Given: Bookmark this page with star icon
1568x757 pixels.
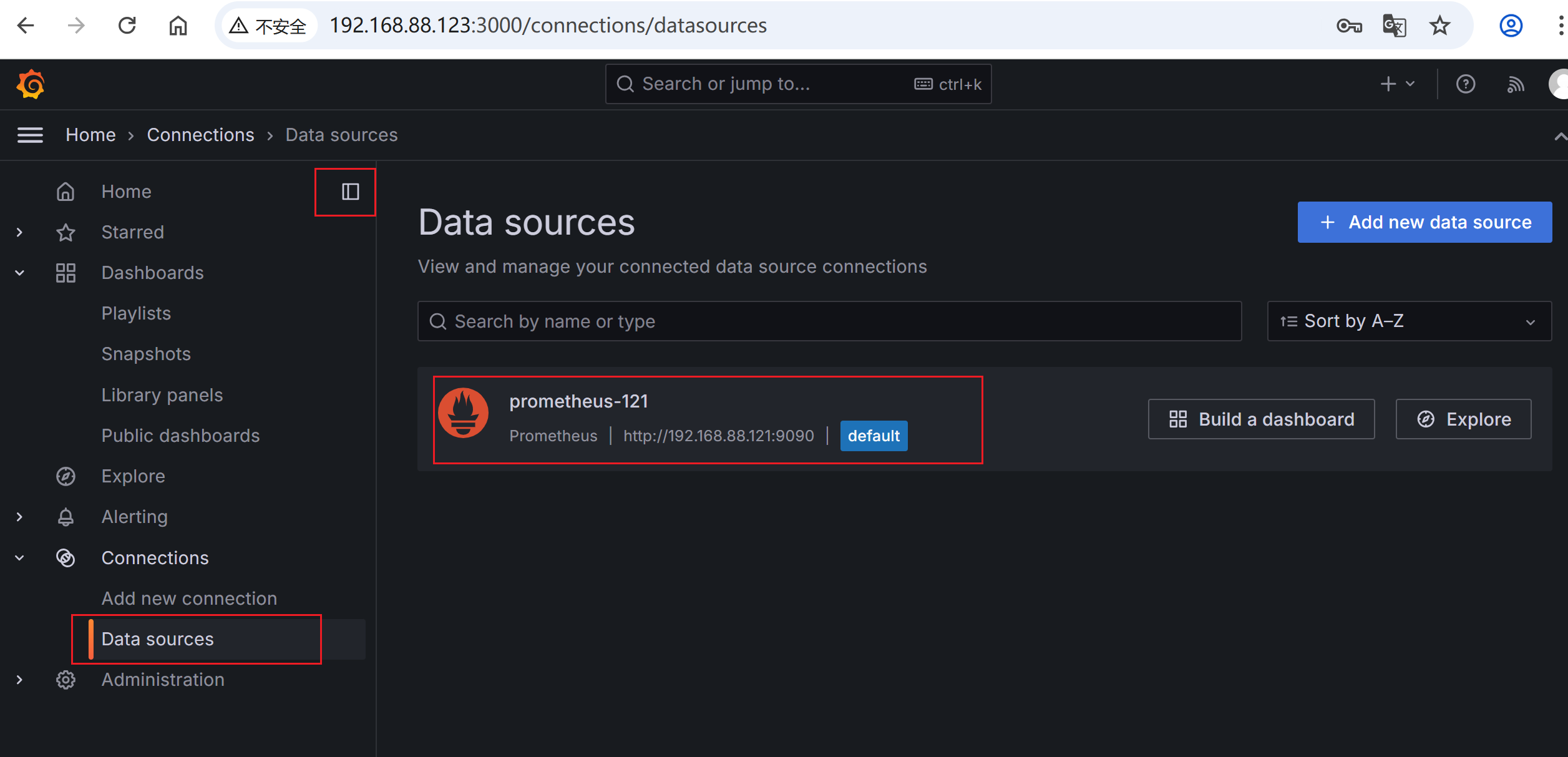Looking at the screenshot, I should coord(1440,26).
